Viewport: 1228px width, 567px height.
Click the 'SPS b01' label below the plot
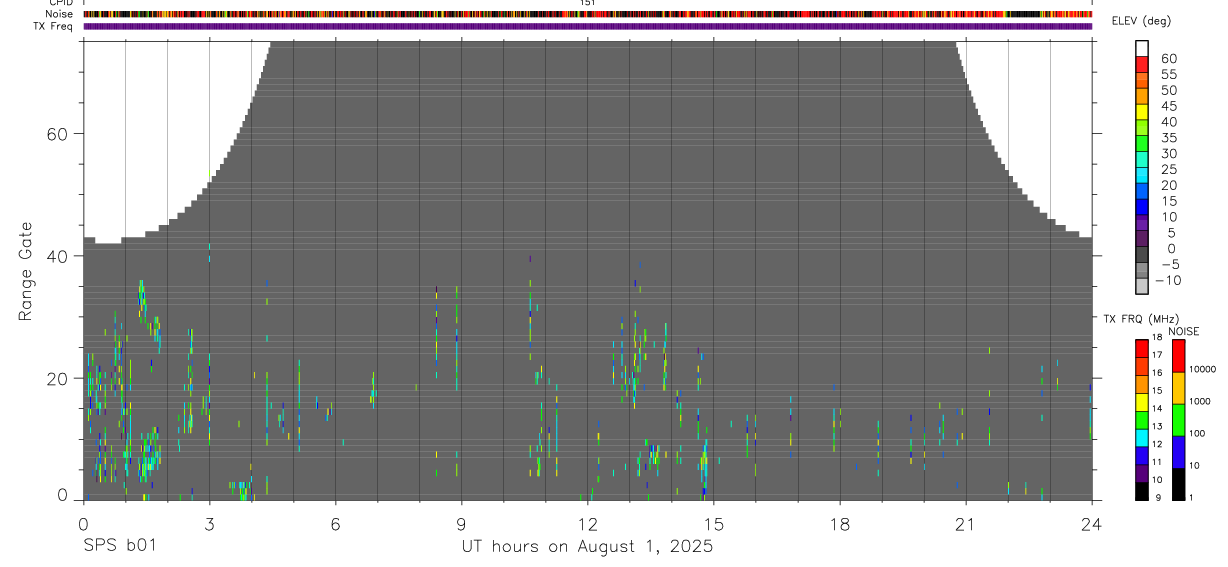119,546
